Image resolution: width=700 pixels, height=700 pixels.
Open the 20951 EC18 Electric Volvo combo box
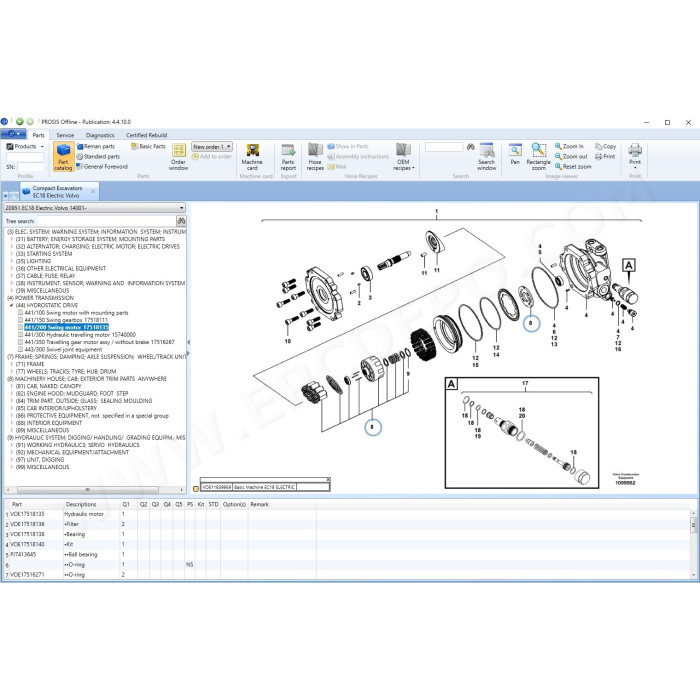94,208
